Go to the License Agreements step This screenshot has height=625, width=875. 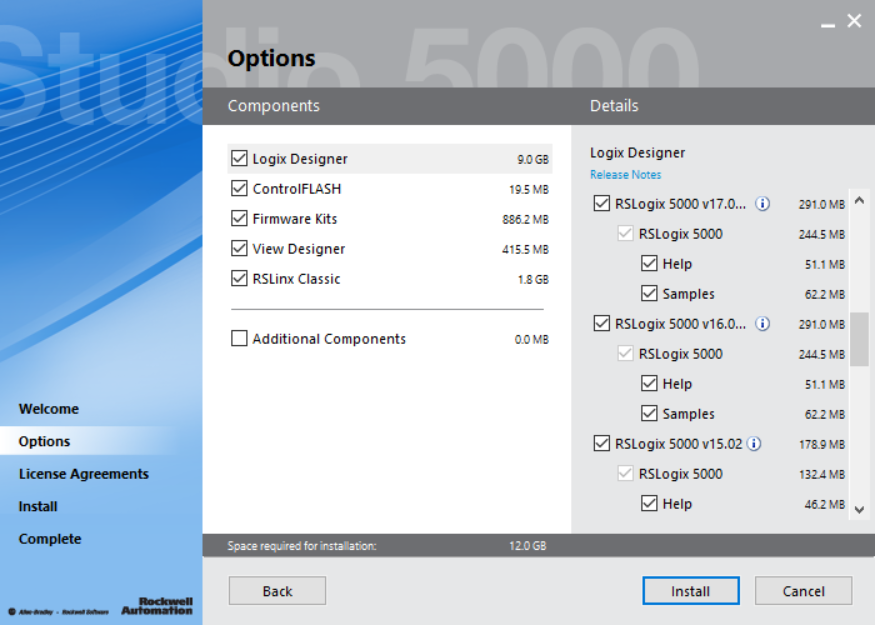(x=84, y=474)
